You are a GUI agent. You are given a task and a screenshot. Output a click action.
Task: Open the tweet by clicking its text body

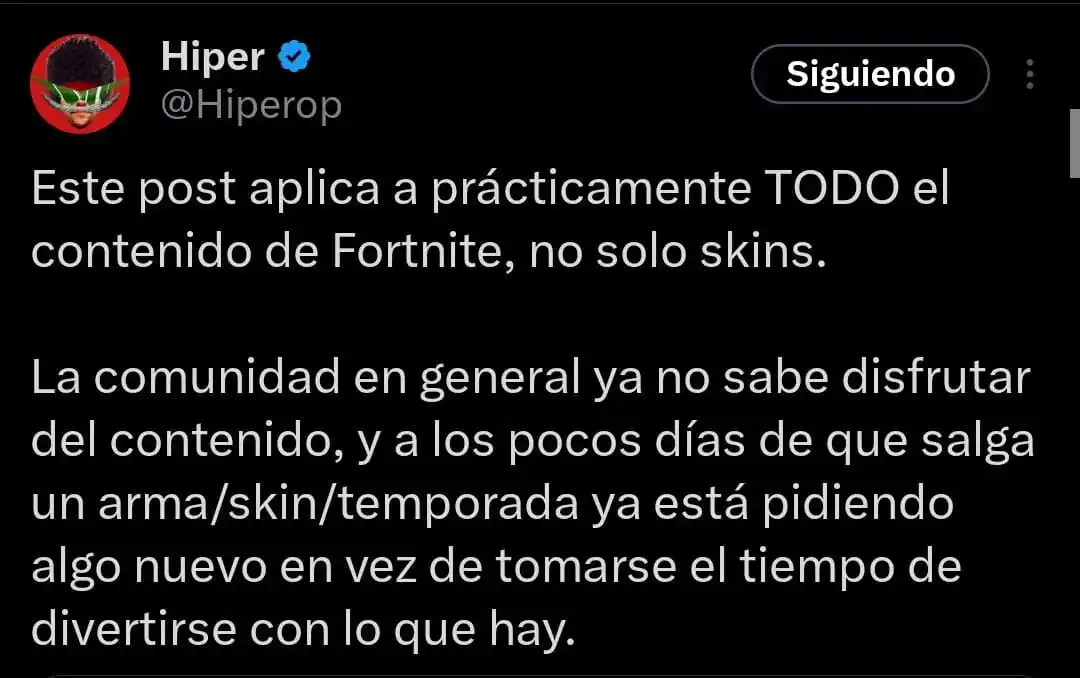[500, 440]
